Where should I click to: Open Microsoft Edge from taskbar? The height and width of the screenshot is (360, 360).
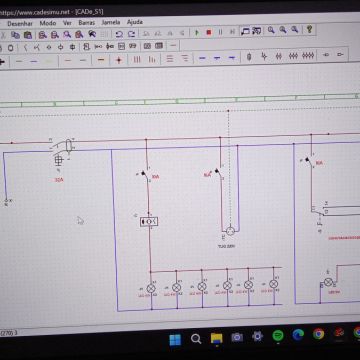tap(298, 335)
